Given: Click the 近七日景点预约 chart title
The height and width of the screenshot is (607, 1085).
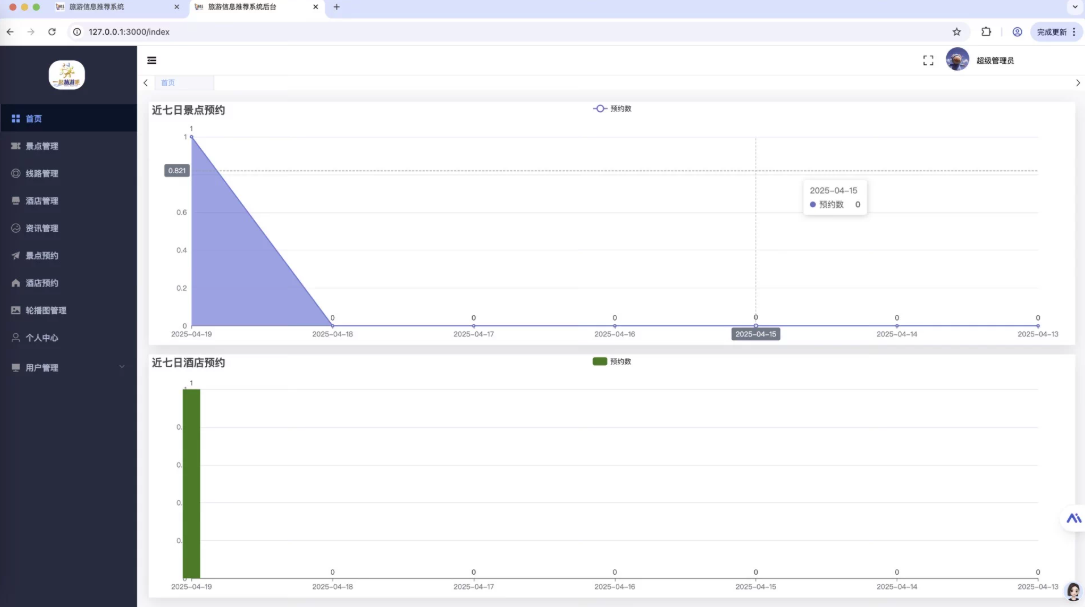Looking at the screenshot, I should coord(188,110).
